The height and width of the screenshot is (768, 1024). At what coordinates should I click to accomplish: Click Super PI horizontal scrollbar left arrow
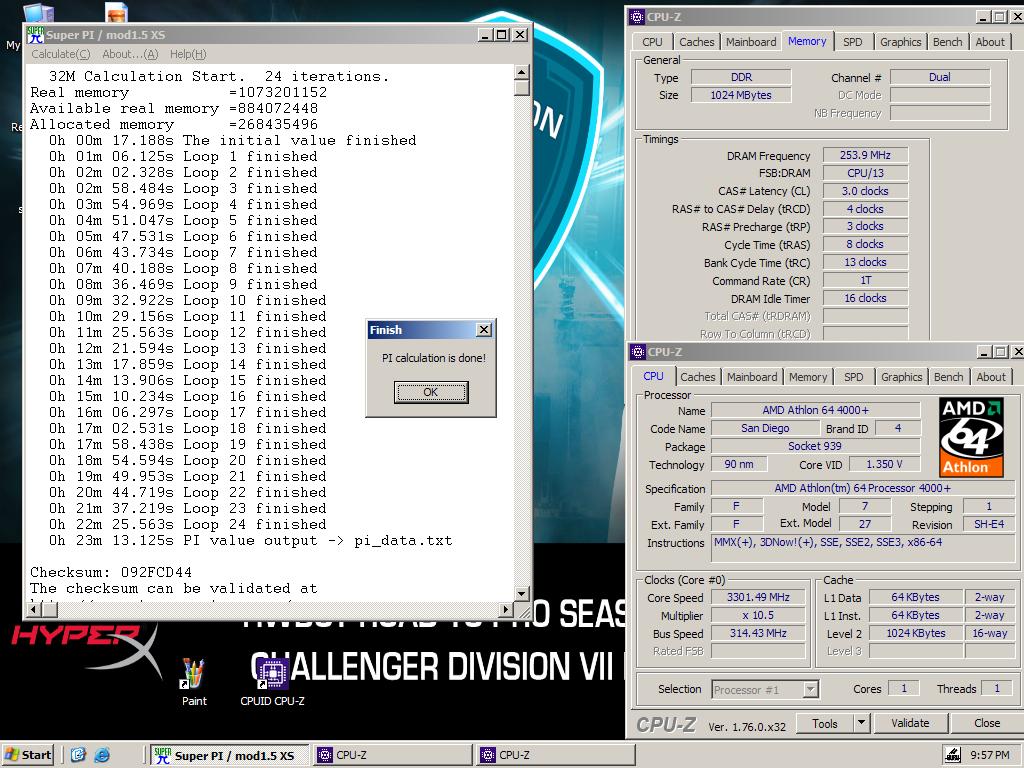pos(34,609)
